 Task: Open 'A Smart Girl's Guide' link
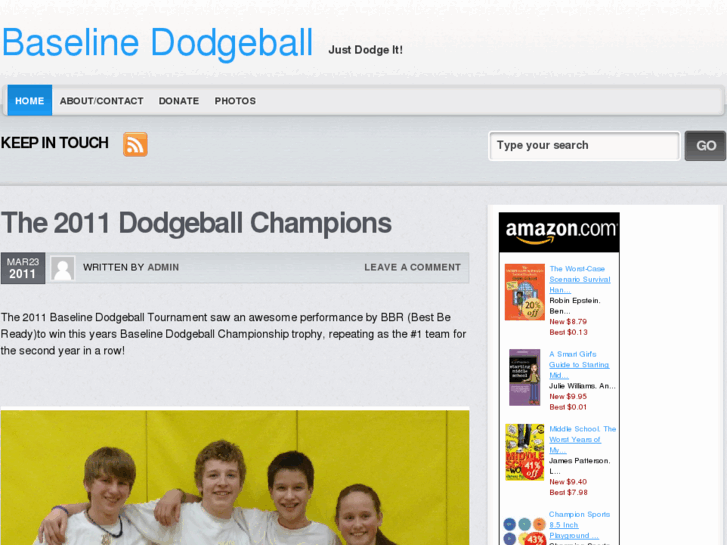579,365
